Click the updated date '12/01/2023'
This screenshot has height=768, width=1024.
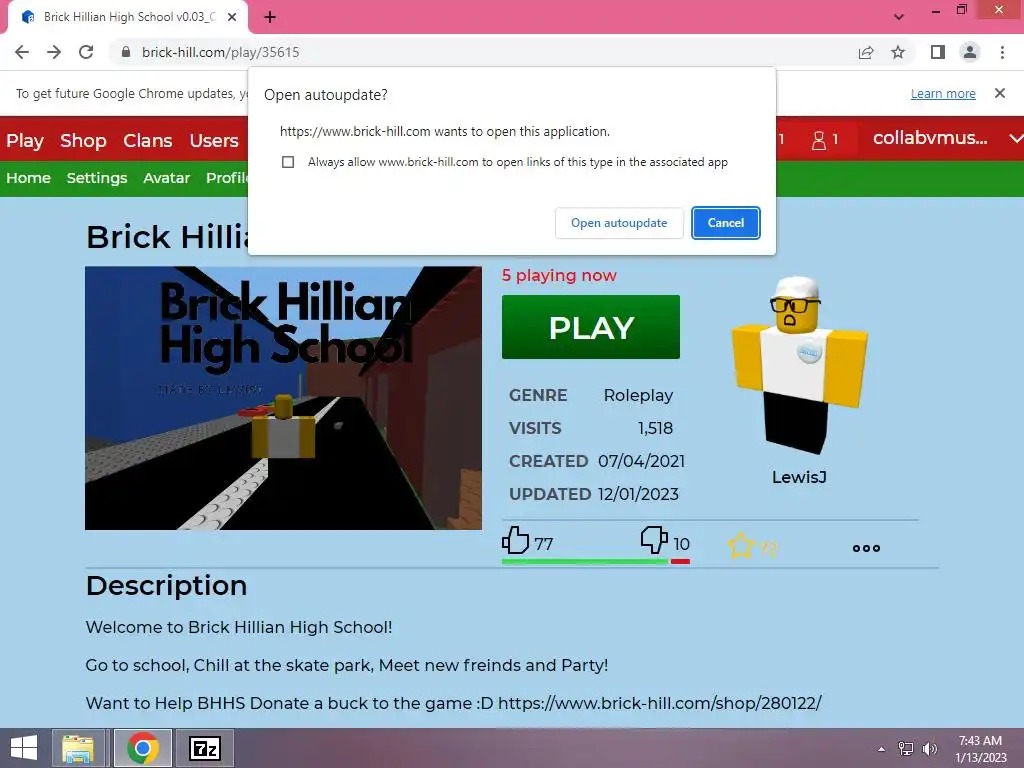tap(638, 494)
